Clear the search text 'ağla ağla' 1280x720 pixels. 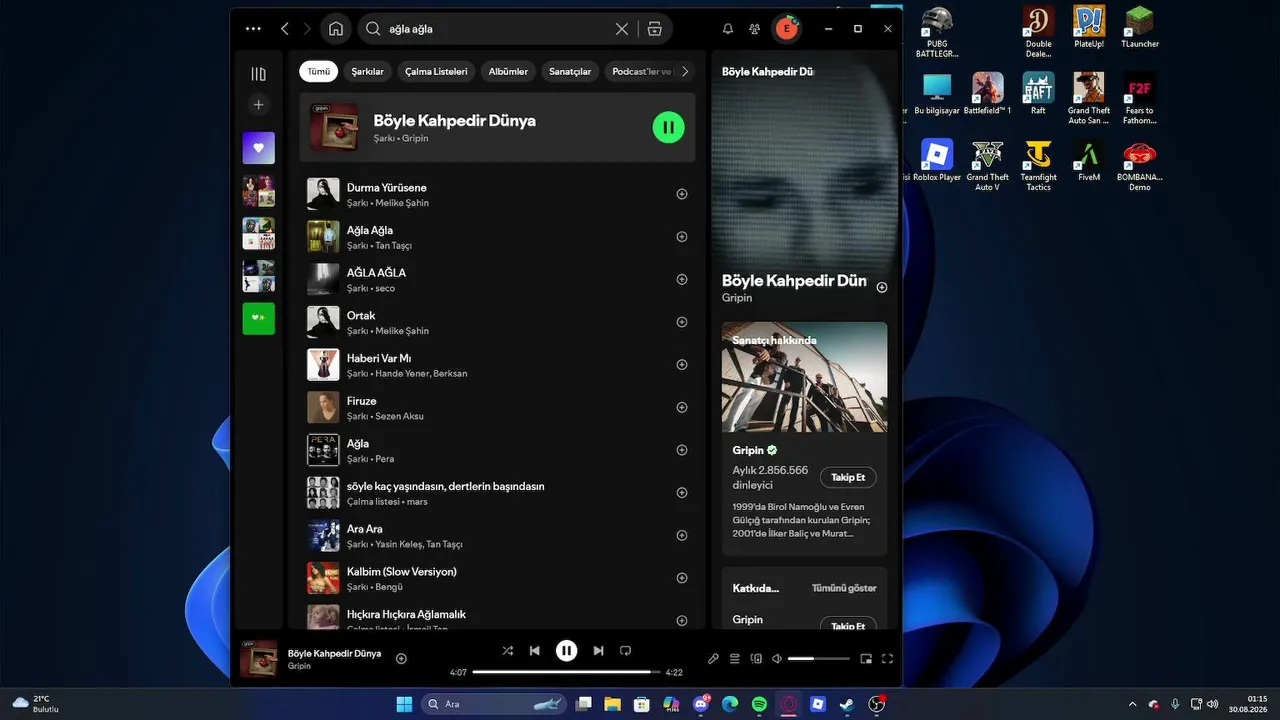tap(622, 29)
